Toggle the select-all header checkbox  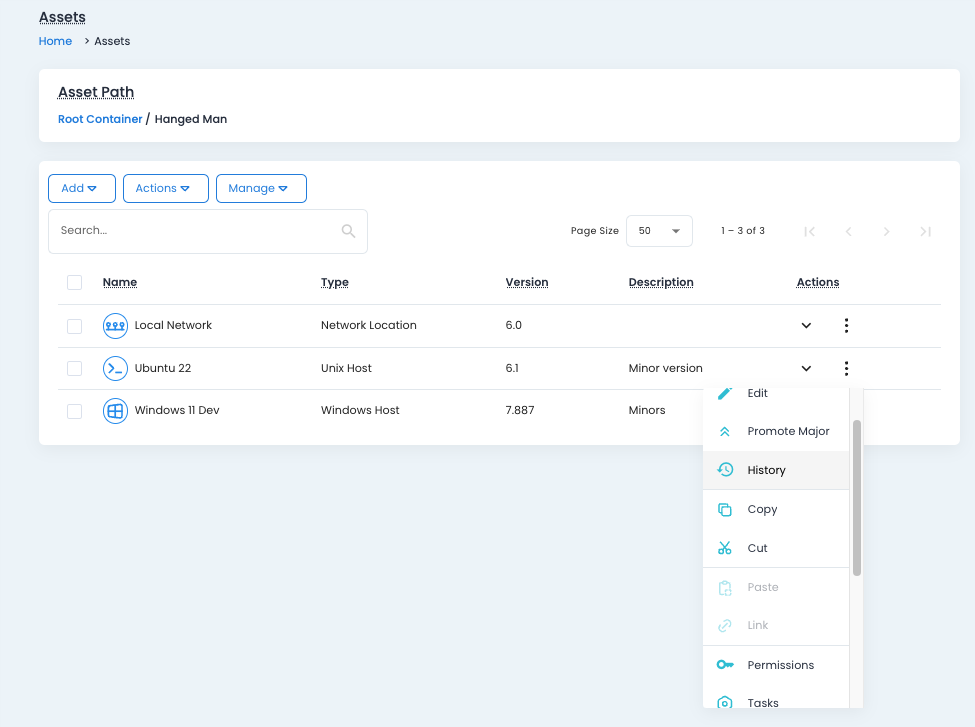pos(74,283)
